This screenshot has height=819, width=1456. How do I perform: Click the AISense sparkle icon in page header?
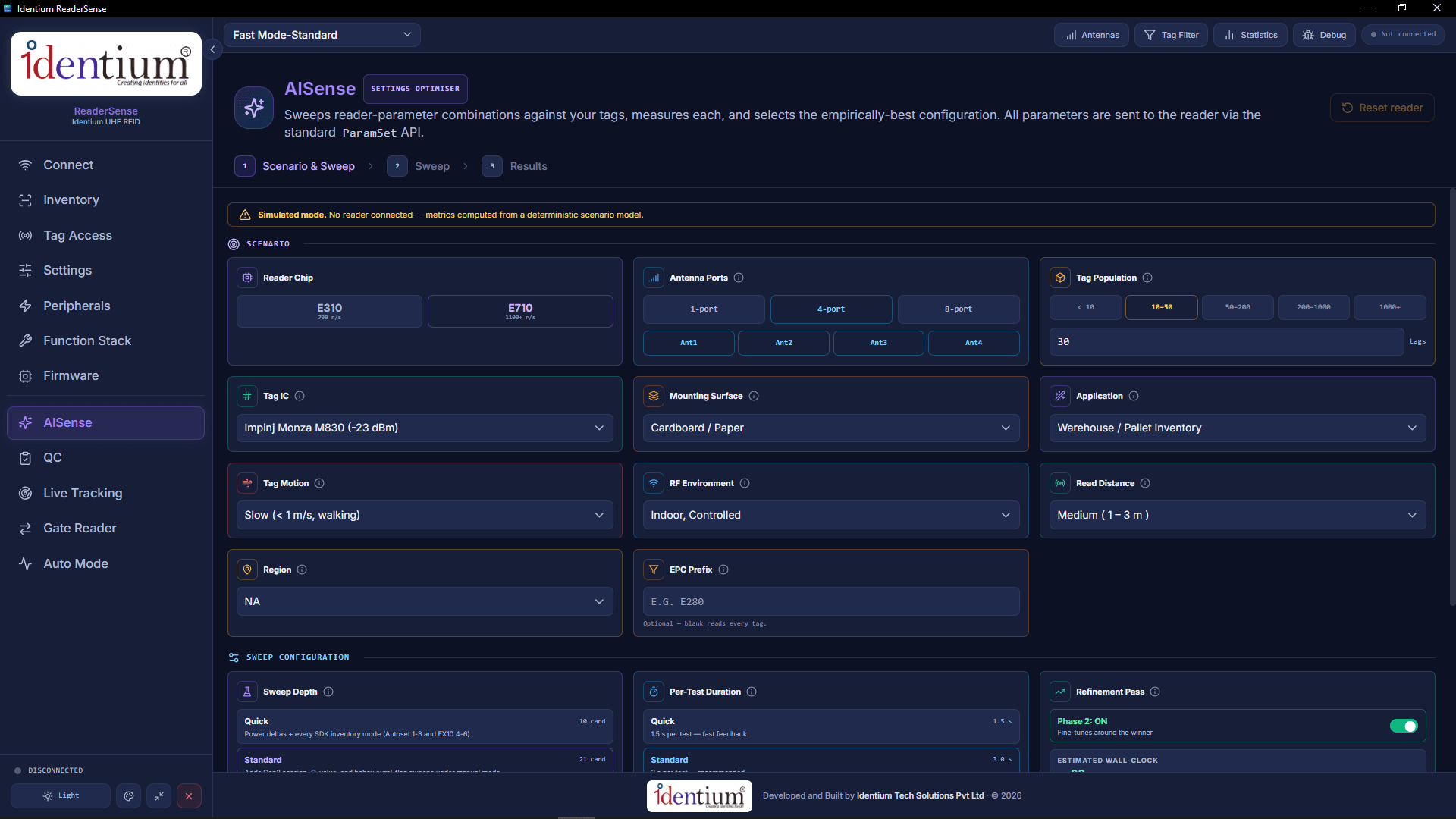click(254, 108)
